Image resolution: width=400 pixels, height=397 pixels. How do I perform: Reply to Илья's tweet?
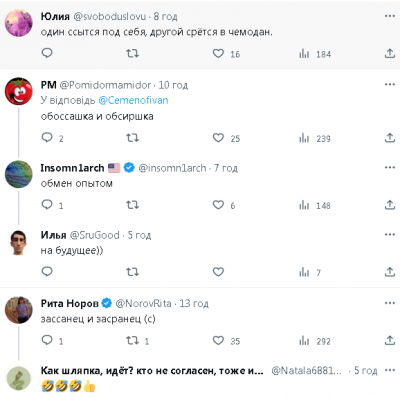(47, 272)
